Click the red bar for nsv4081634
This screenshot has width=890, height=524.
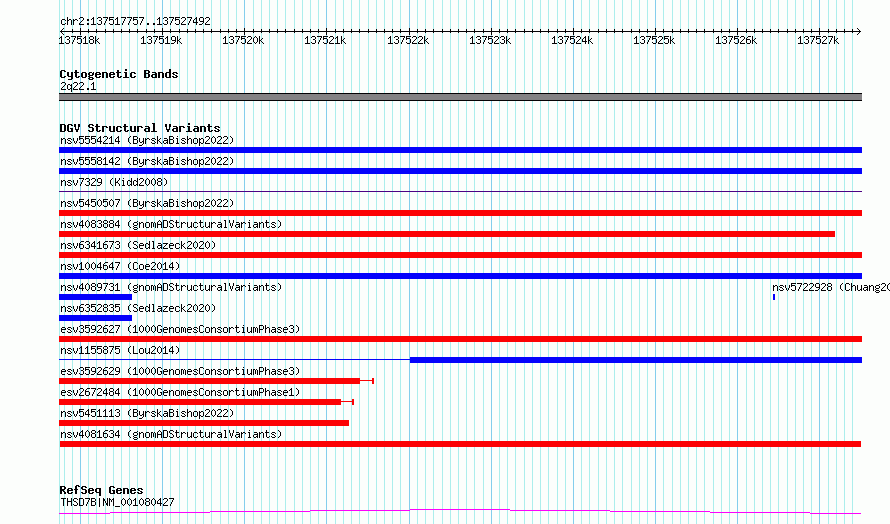click(x=460, y=444)
